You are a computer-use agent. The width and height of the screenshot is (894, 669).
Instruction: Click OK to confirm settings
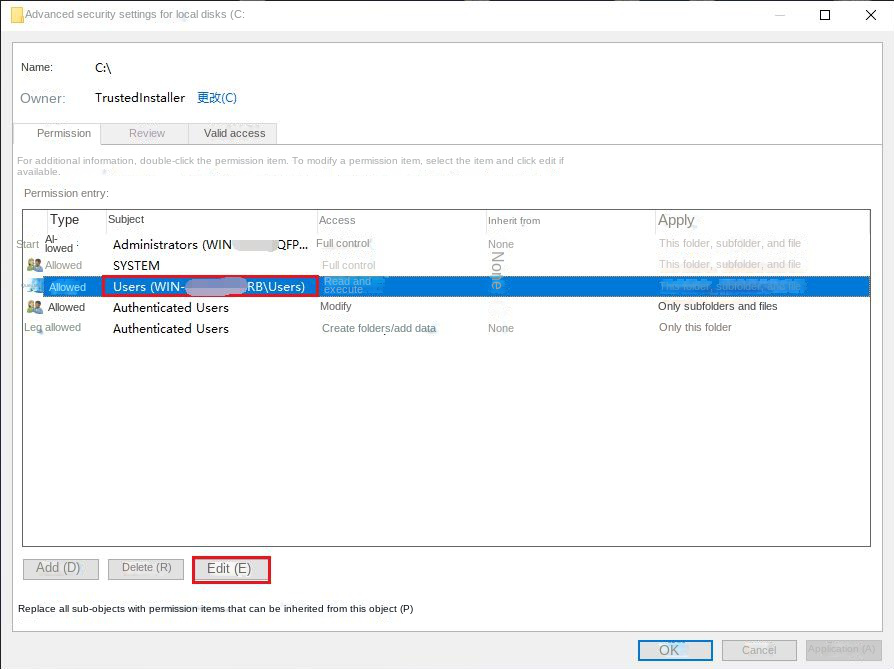[x=675, y=650]
